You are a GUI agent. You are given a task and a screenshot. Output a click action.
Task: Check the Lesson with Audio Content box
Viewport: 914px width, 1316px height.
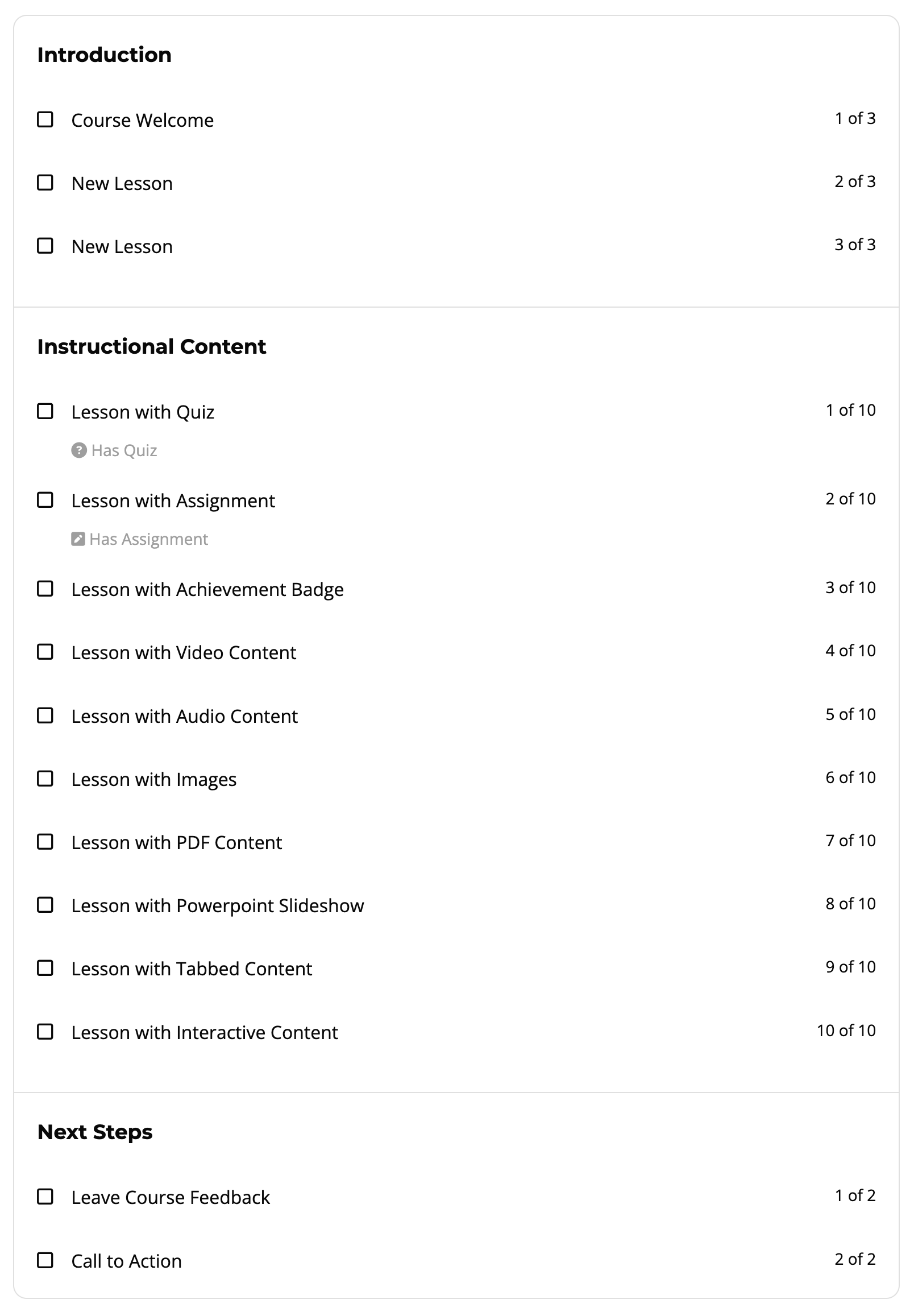(45, 715)
